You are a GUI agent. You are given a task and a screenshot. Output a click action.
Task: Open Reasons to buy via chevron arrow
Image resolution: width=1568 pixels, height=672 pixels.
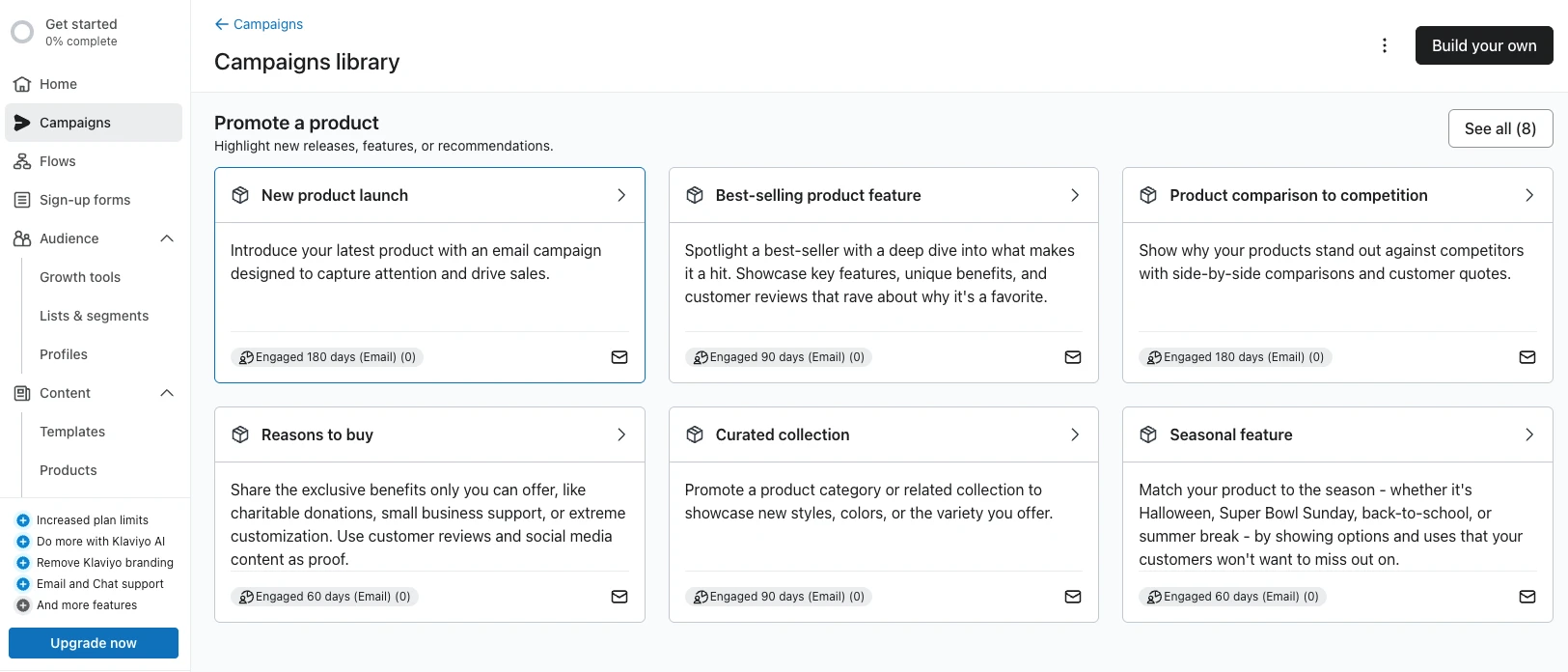pyautogui.click(x=620, y=434)
